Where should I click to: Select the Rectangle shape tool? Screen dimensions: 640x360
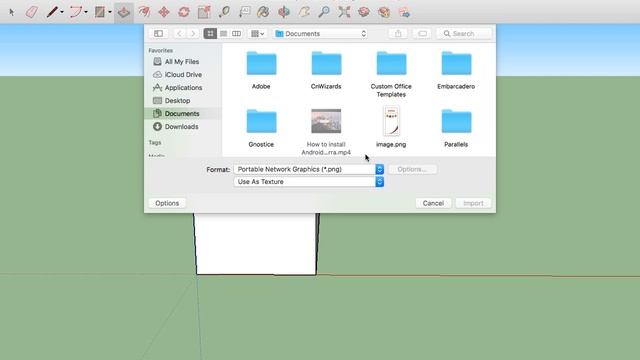[100, 12]
